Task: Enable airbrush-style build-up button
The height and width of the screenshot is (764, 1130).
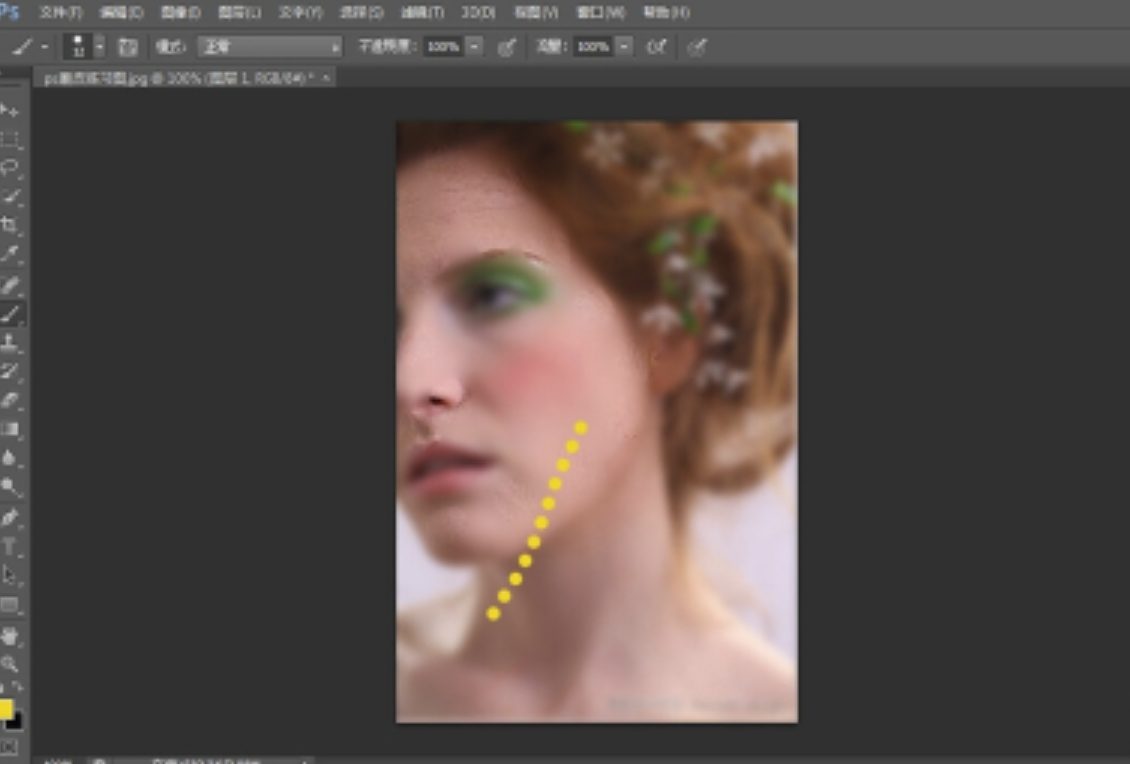Action: point(657,47)
